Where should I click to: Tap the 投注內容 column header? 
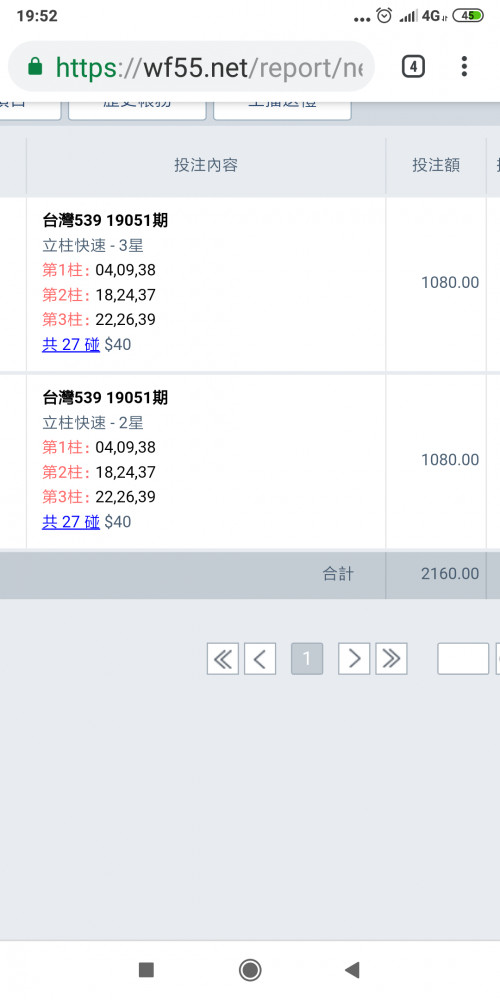[x=206, y=166]
